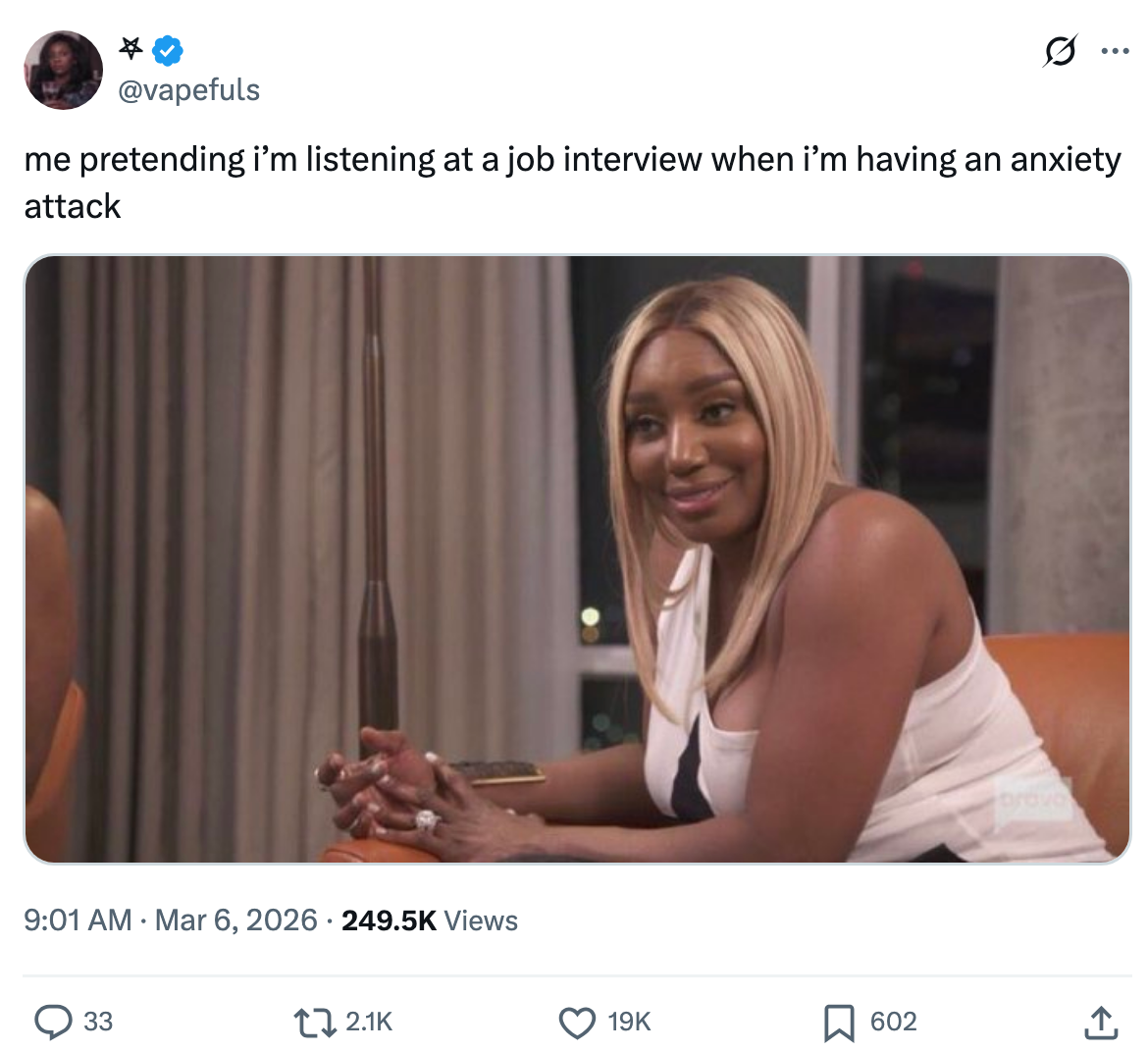The width and height of the screenshot is (1148, 1051).
Task: Open the profile avatar picture
Action: (64, 71)
